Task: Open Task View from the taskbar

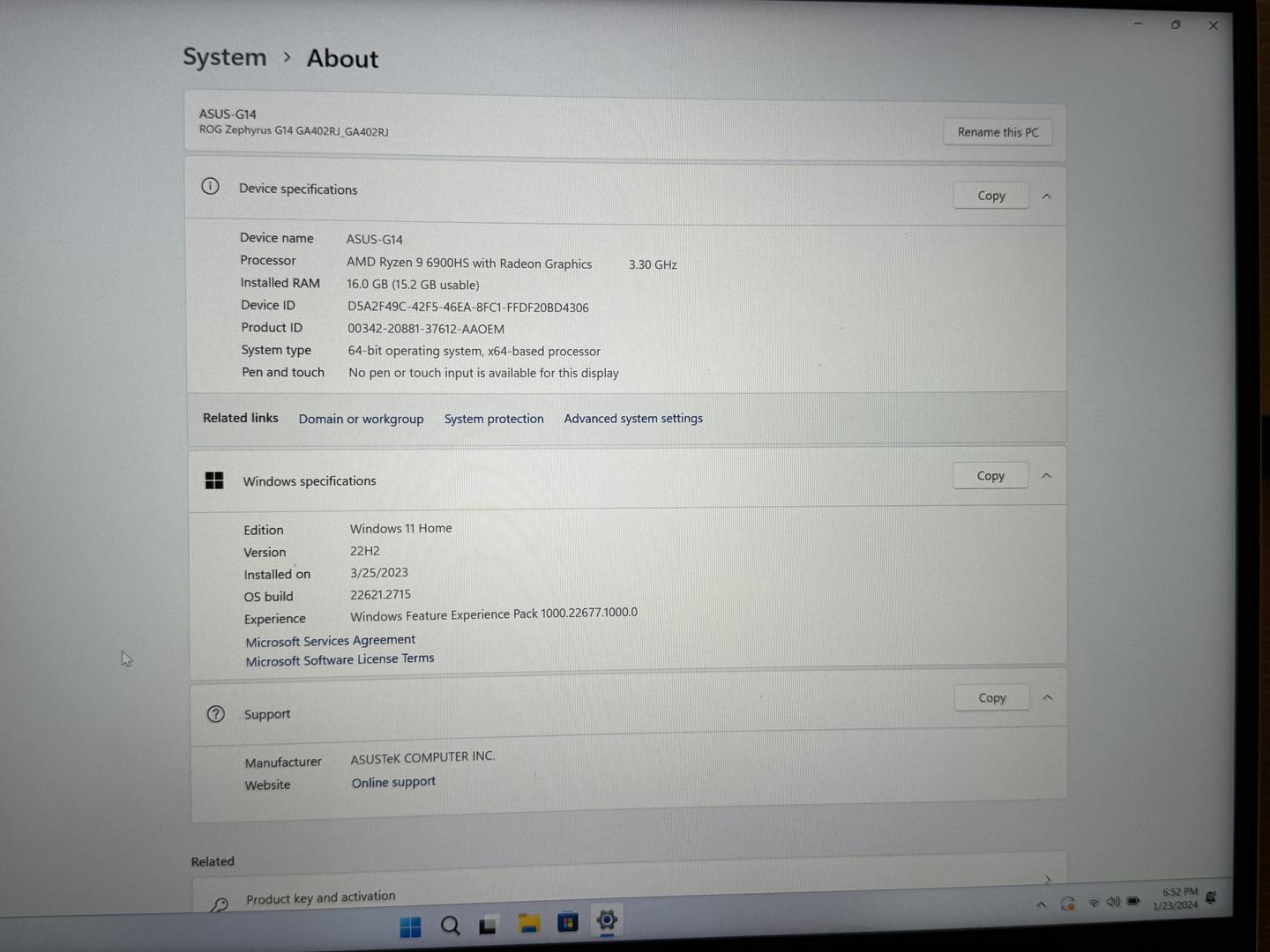Action: [488, 925]
